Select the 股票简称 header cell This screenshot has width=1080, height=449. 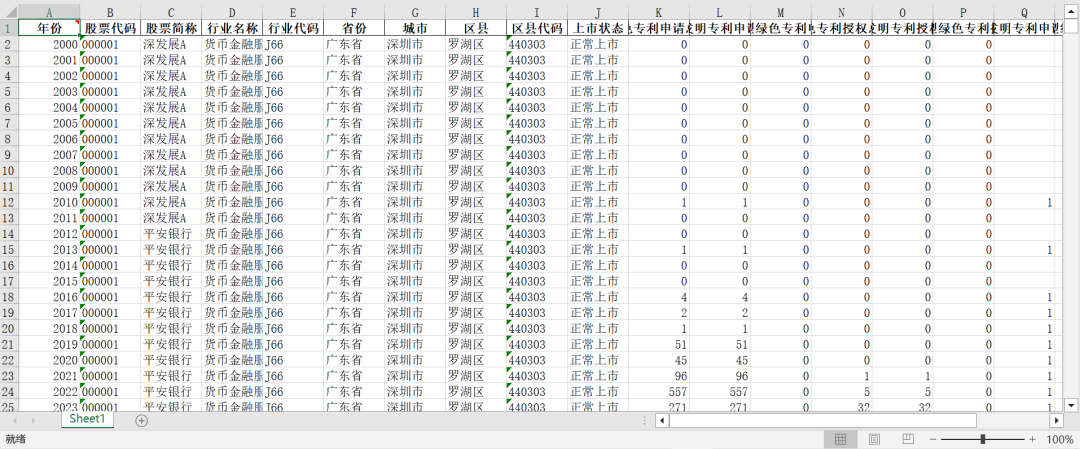coord(171,28)
